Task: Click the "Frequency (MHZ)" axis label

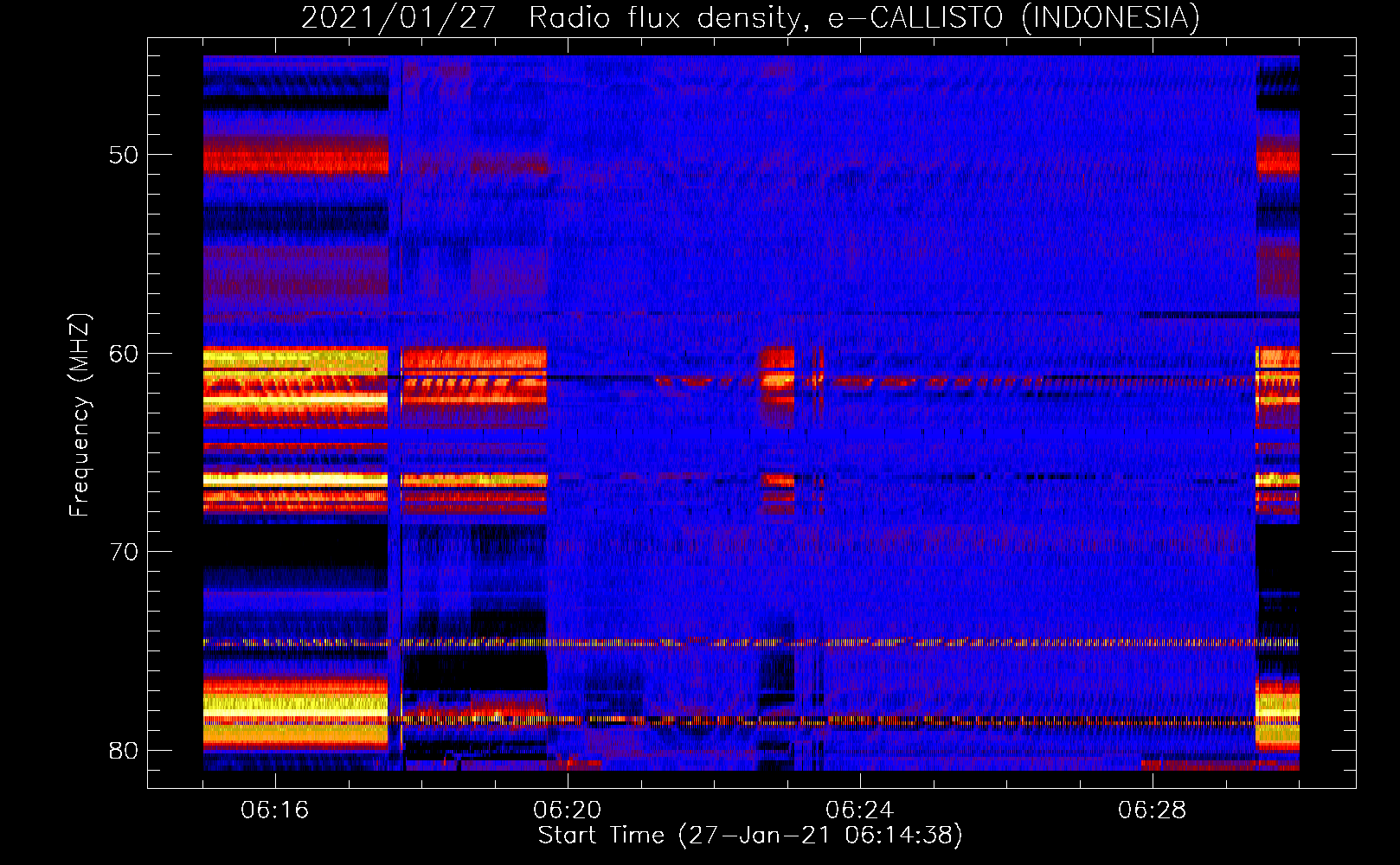Action: pyautogui.click(x=80, y=415)
